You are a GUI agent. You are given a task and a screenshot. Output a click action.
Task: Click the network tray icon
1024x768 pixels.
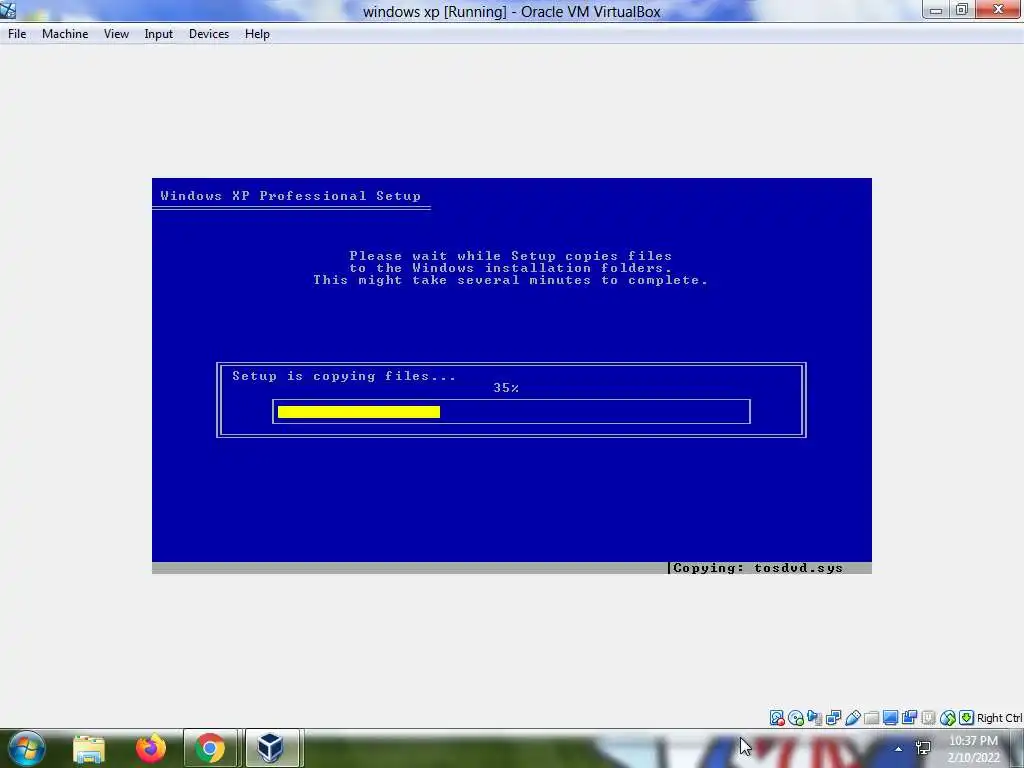click(923, 748)
